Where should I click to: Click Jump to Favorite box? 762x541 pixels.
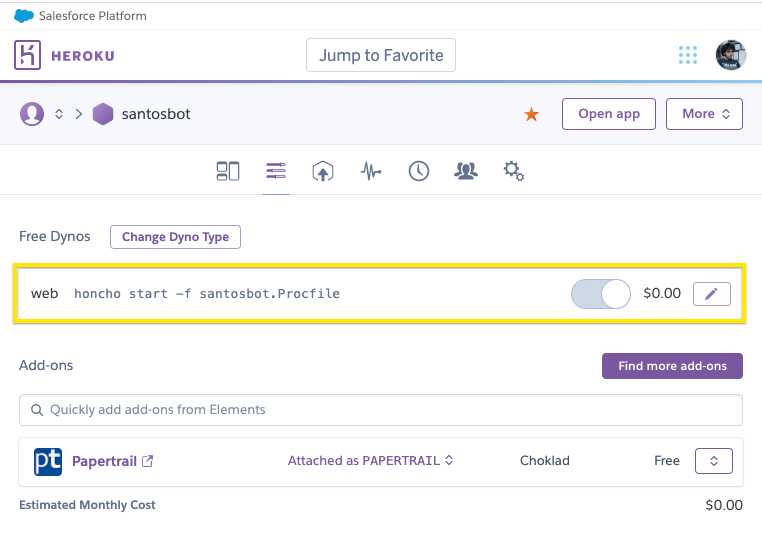pyautogui.click(x=381, y=55)
